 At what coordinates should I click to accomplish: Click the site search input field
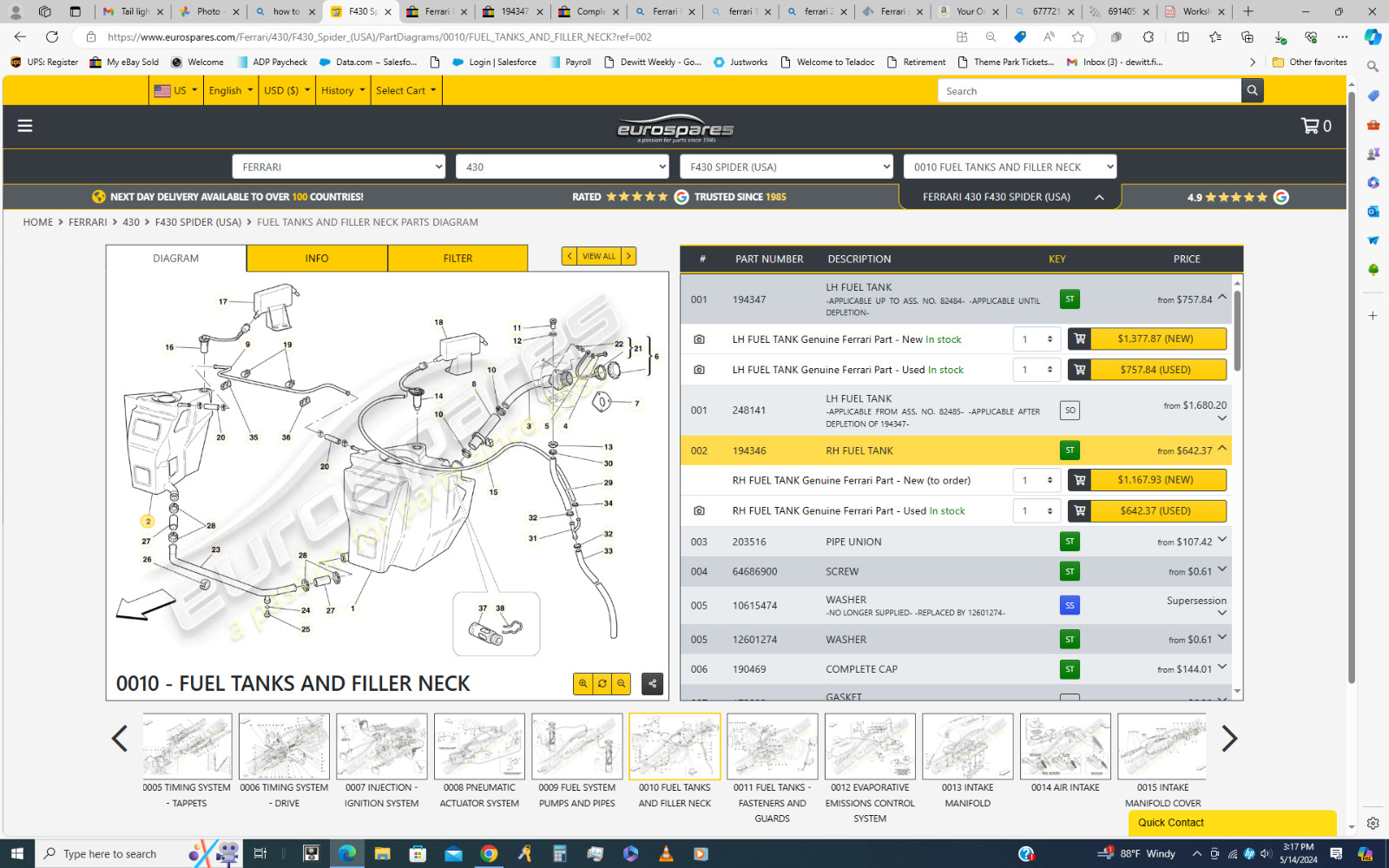coord(1089,90)
